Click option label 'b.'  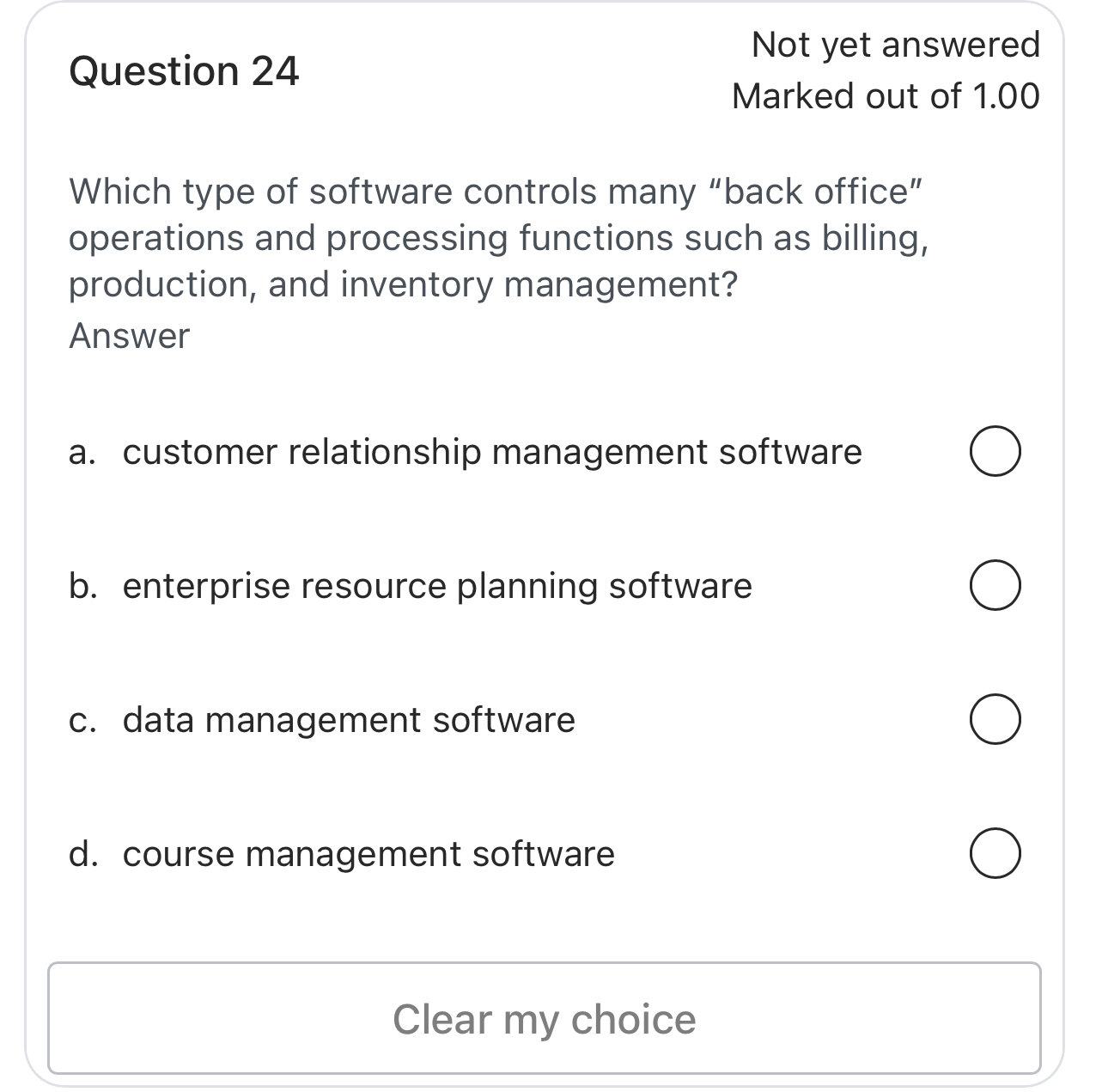click(x=82, y=586)
